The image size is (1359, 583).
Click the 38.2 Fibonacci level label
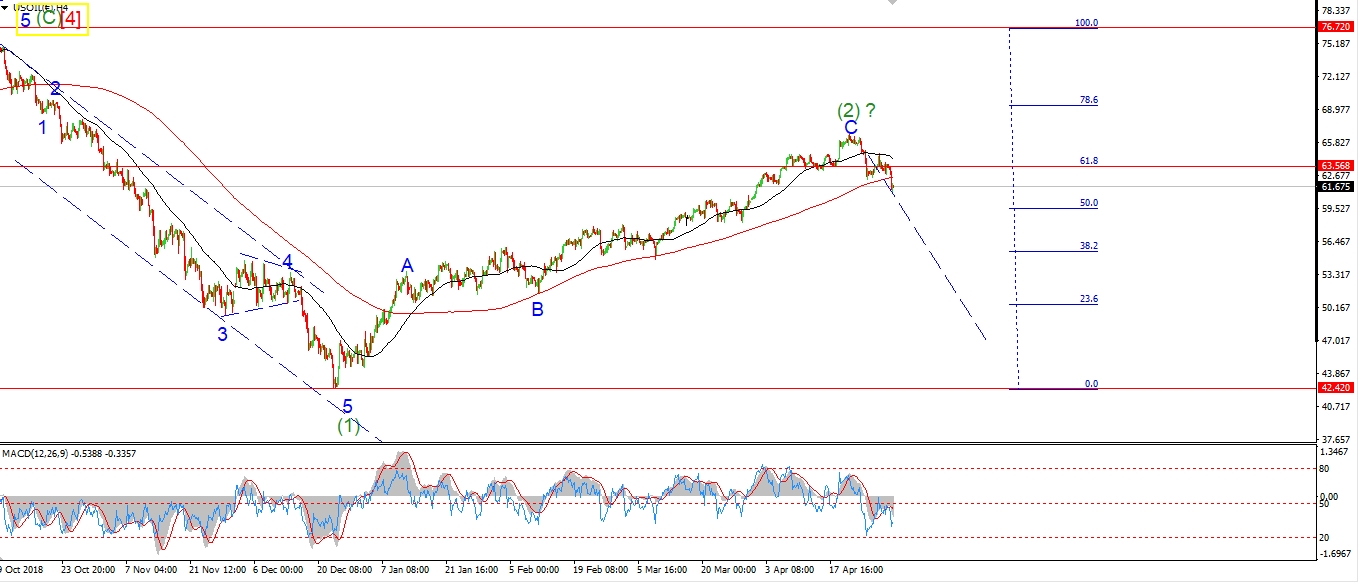point(1087,245)
